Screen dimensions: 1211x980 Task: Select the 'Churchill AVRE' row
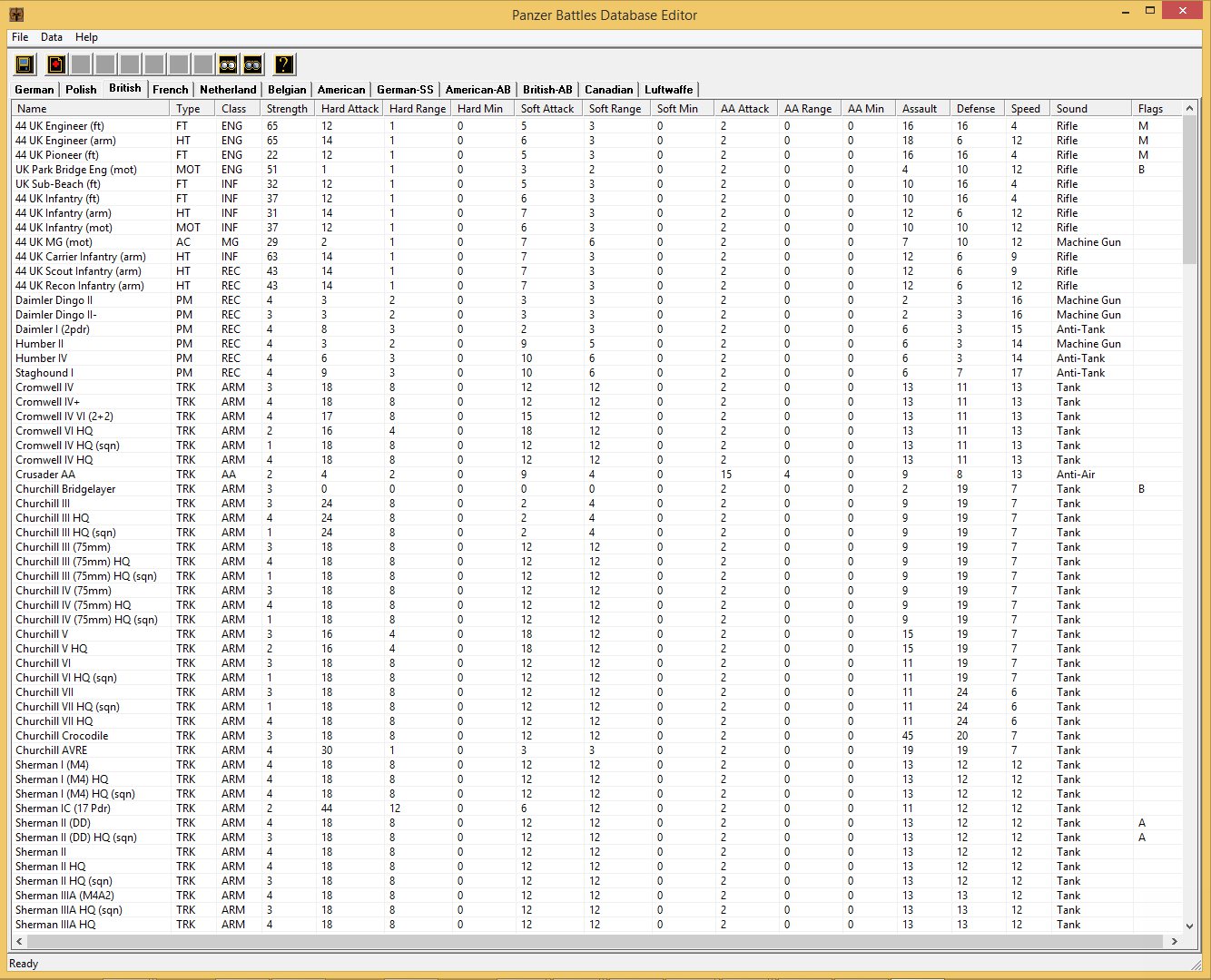[x=596, y=750]
